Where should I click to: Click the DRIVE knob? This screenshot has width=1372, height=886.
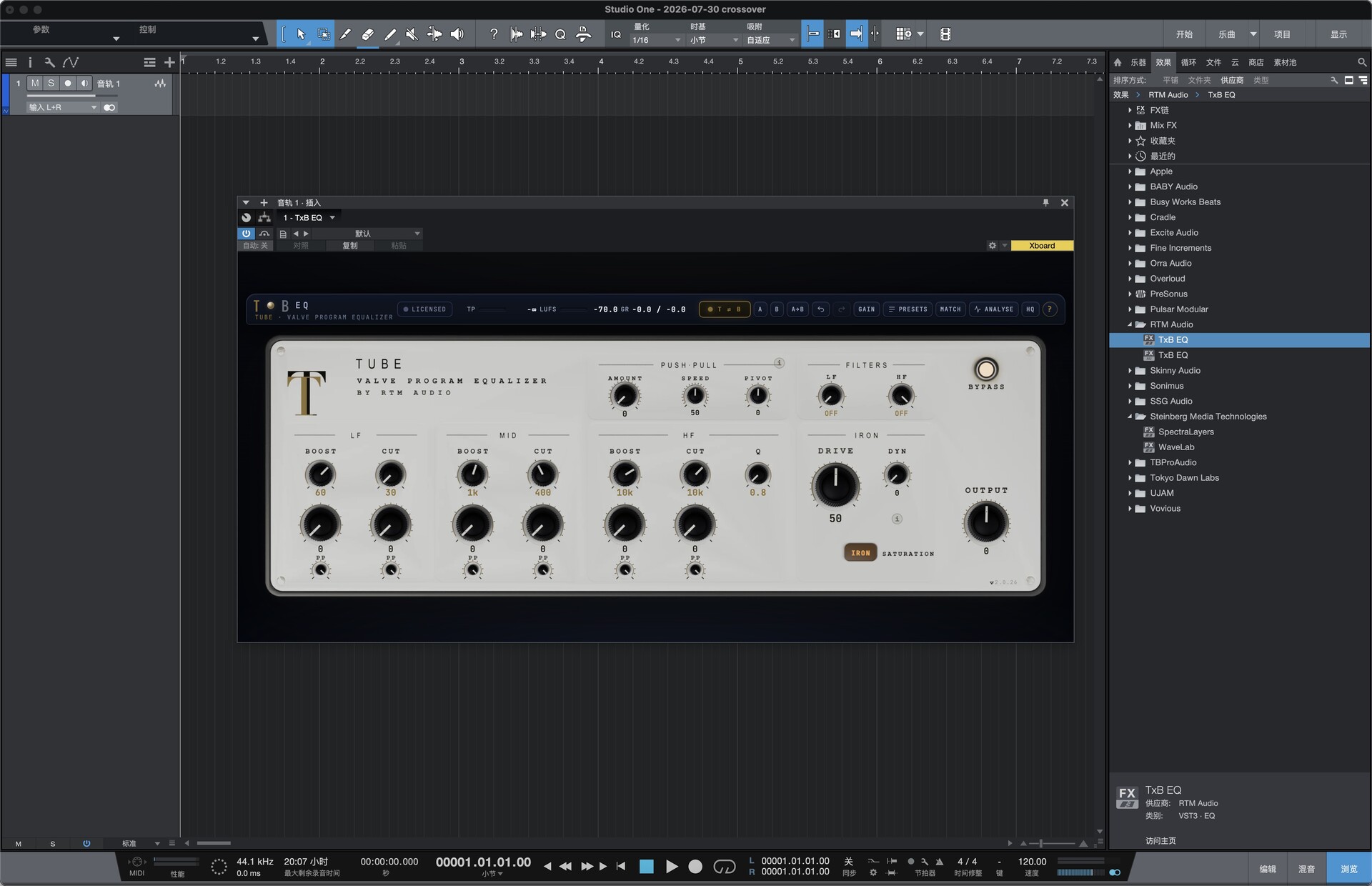coord(835,486)
